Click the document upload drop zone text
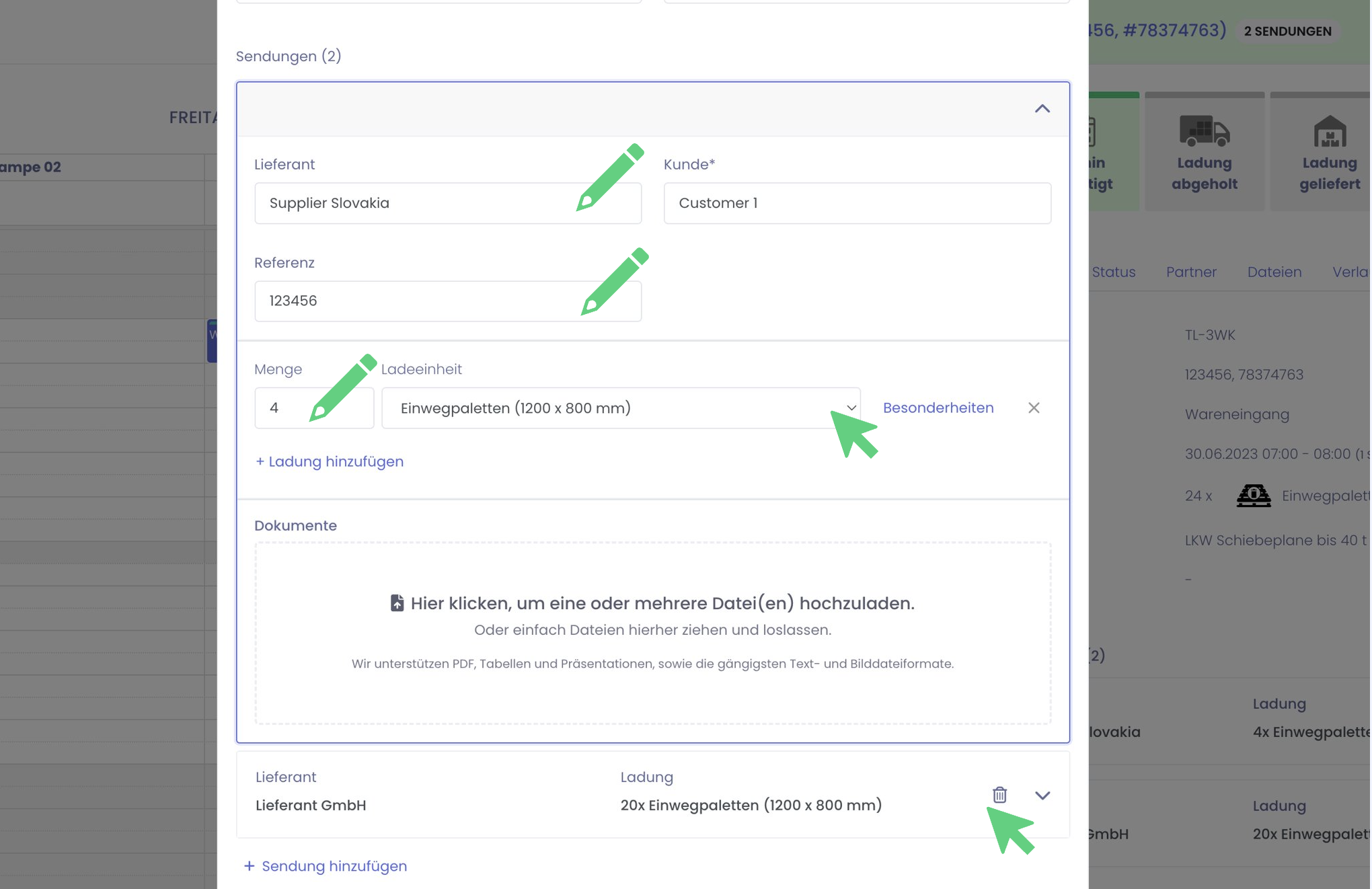Viewport: 1372px width, 889px height. point(662,604)
